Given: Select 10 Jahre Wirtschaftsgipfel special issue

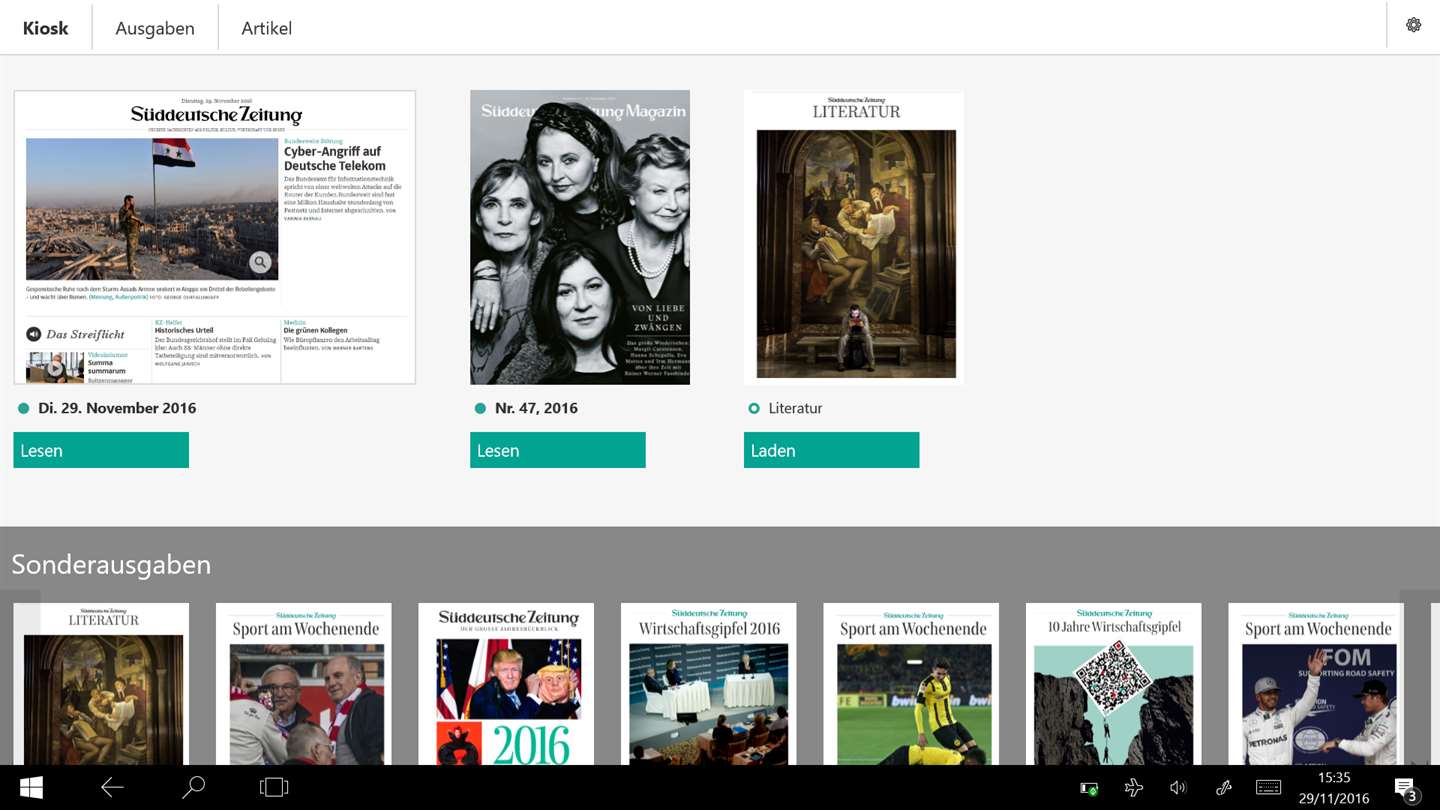Looking at the screenshot, I should pos(1114,684).
